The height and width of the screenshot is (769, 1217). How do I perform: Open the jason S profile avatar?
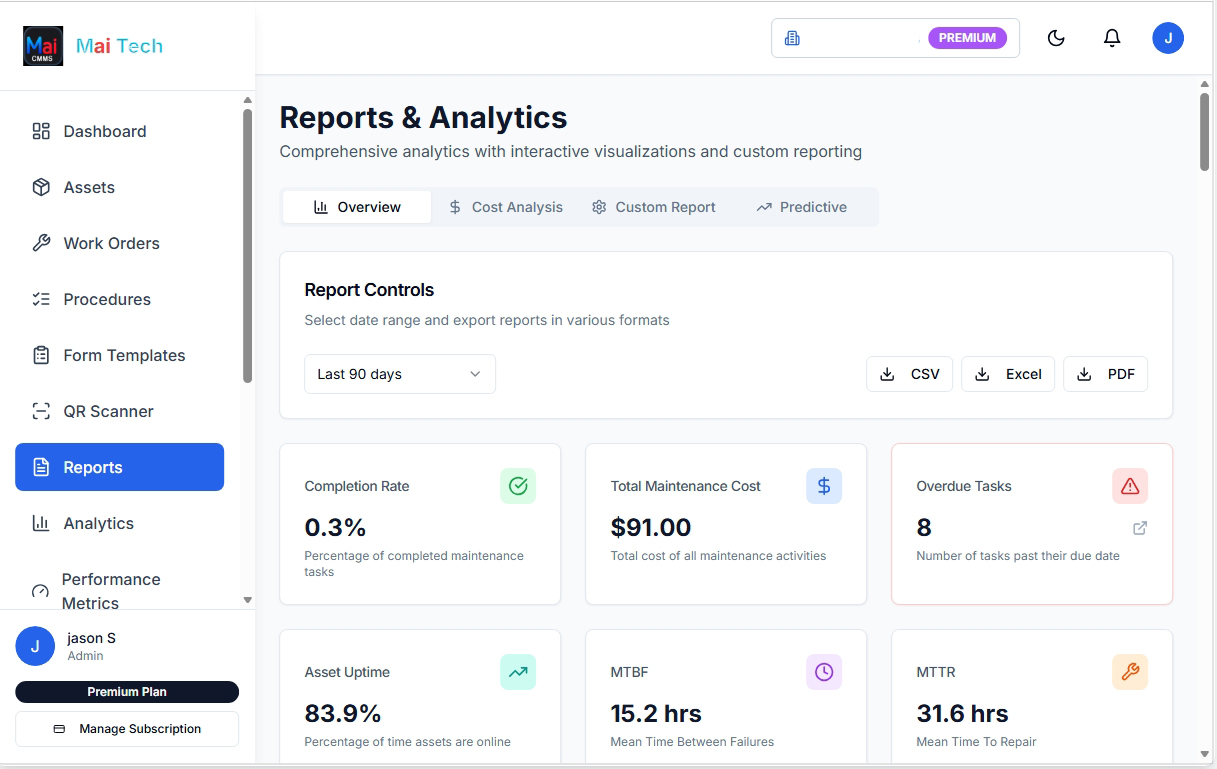tap(35, 646)
